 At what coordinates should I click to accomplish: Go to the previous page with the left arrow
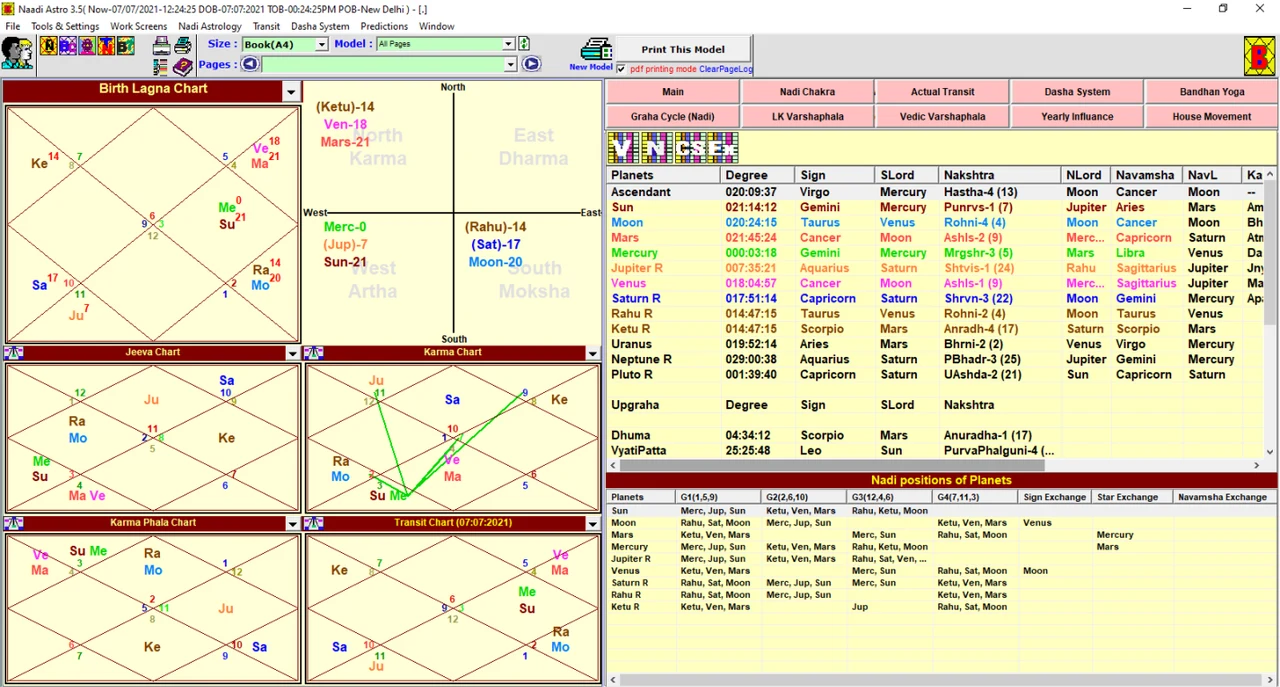[x=250, y=64]
